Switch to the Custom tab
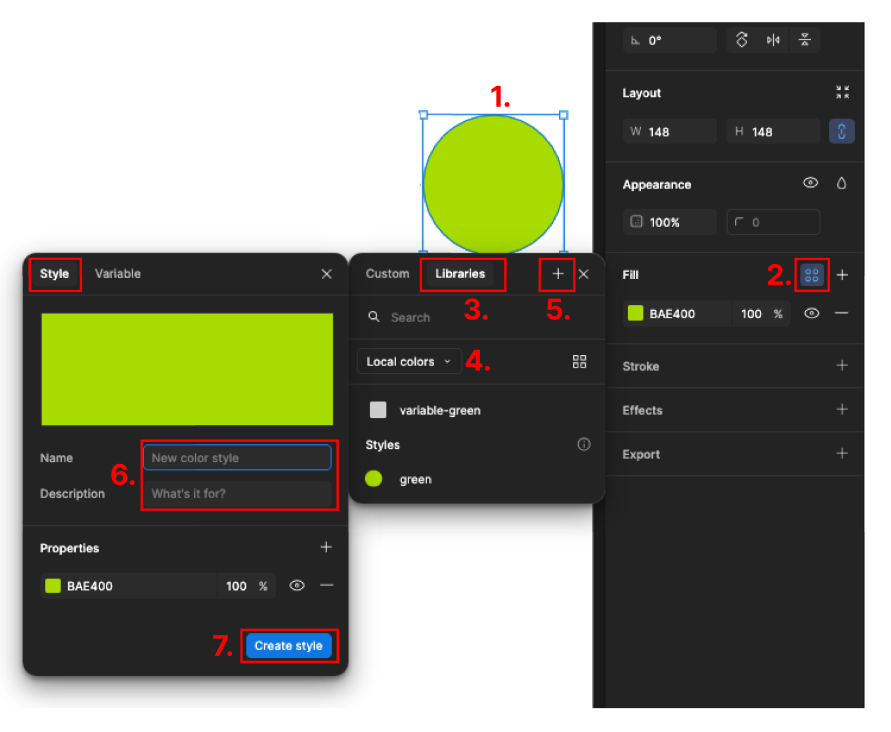This screenshot has height=732, width=891. pyautogui.click(x=388, y=274)
